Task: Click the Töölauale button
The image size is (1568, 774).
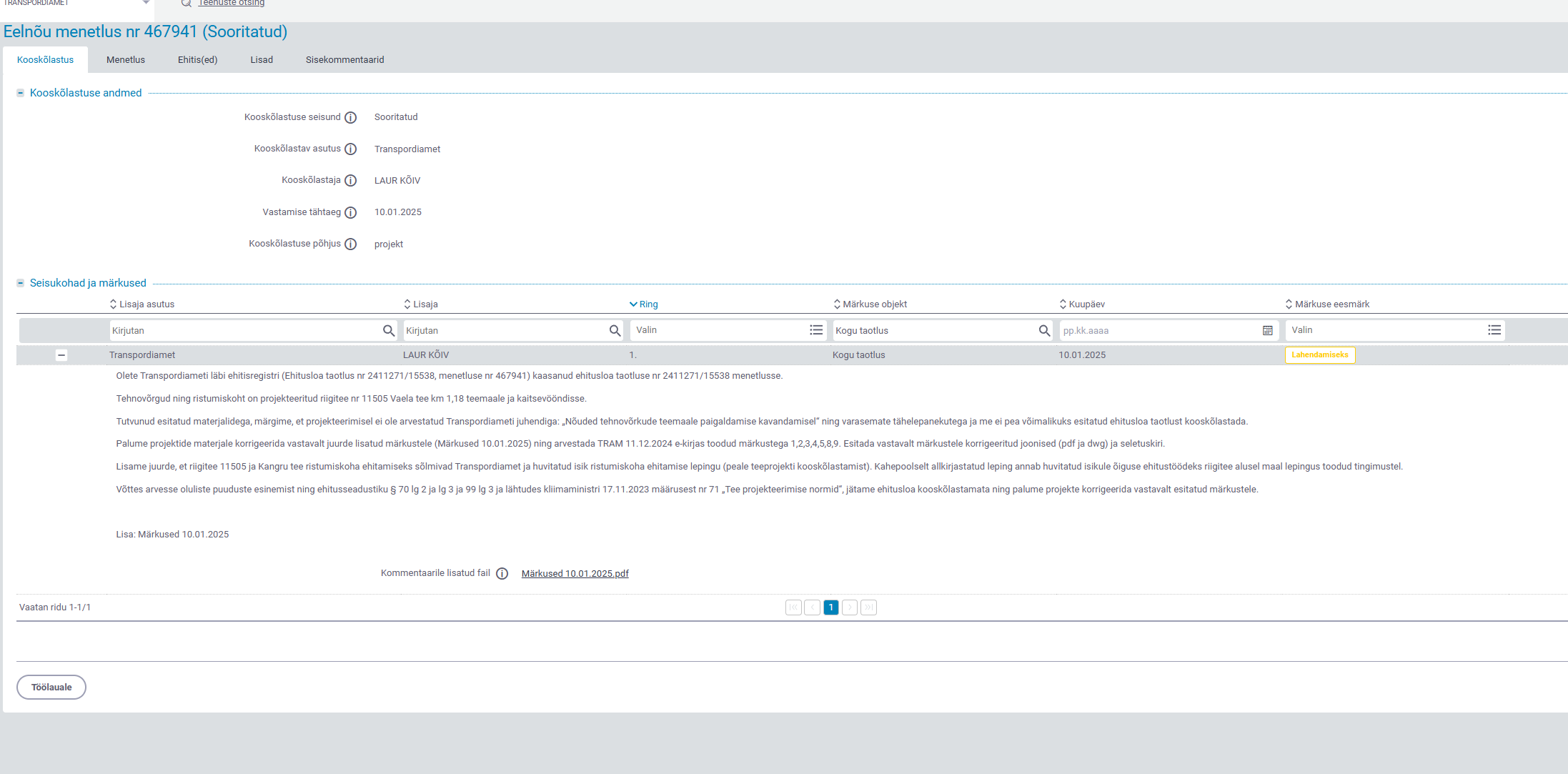Action: click(x=51, y=687)
